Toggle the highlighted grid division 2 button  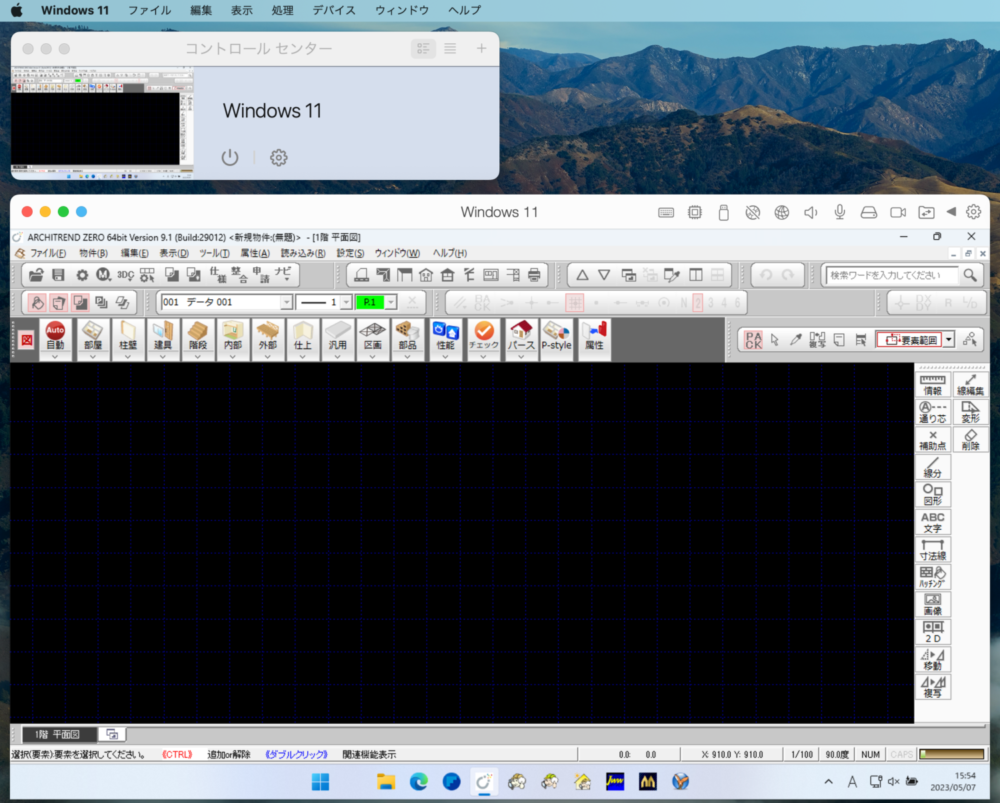click(698, 303)
